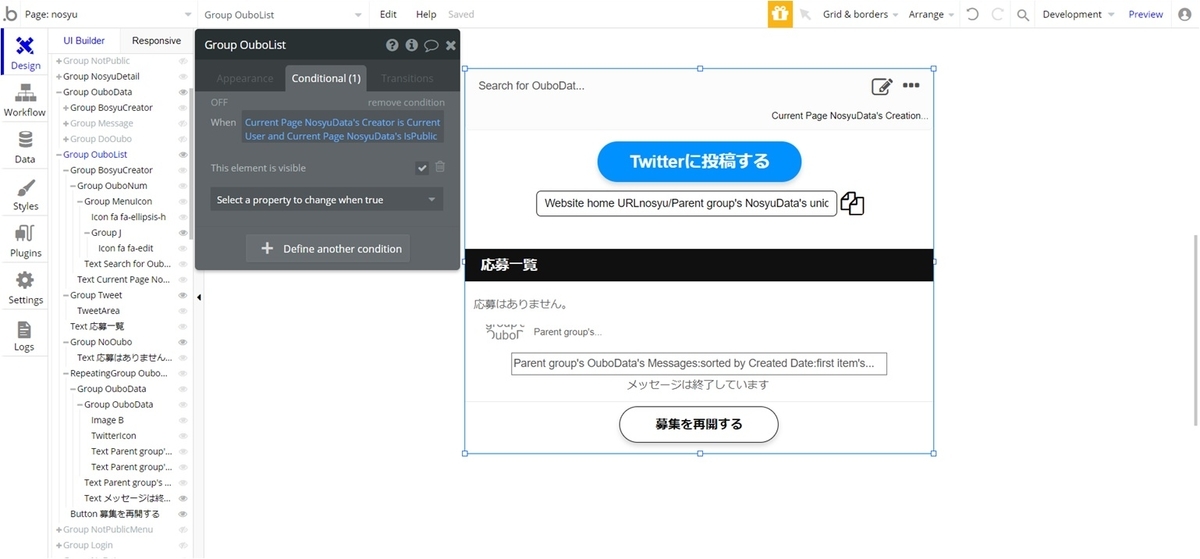Image resolution: width=1200 pixels, height=559 pixels.
Task: Click the Bubble logo icon
Action: pos(11,14)
